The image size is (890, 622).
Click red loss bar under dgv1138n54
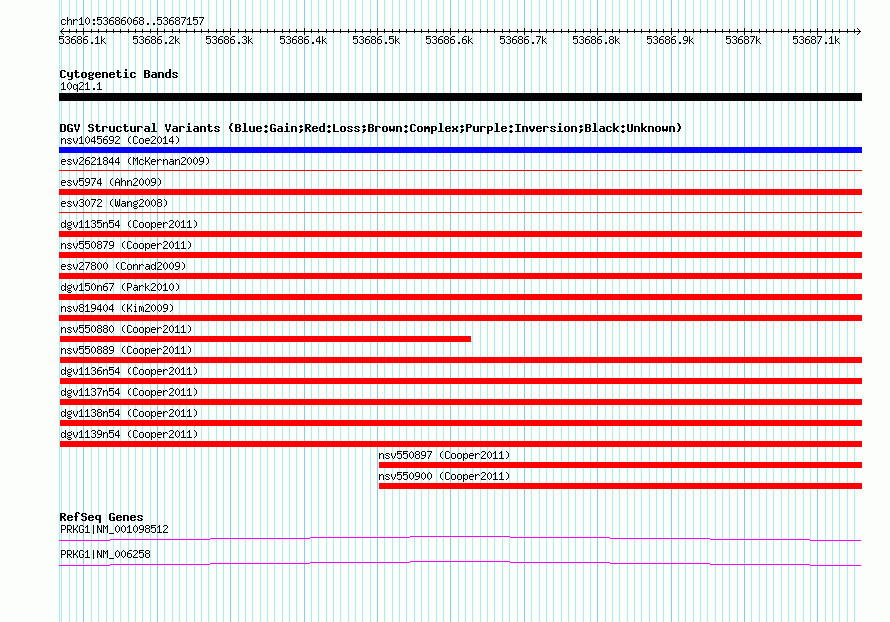[460, 423]
